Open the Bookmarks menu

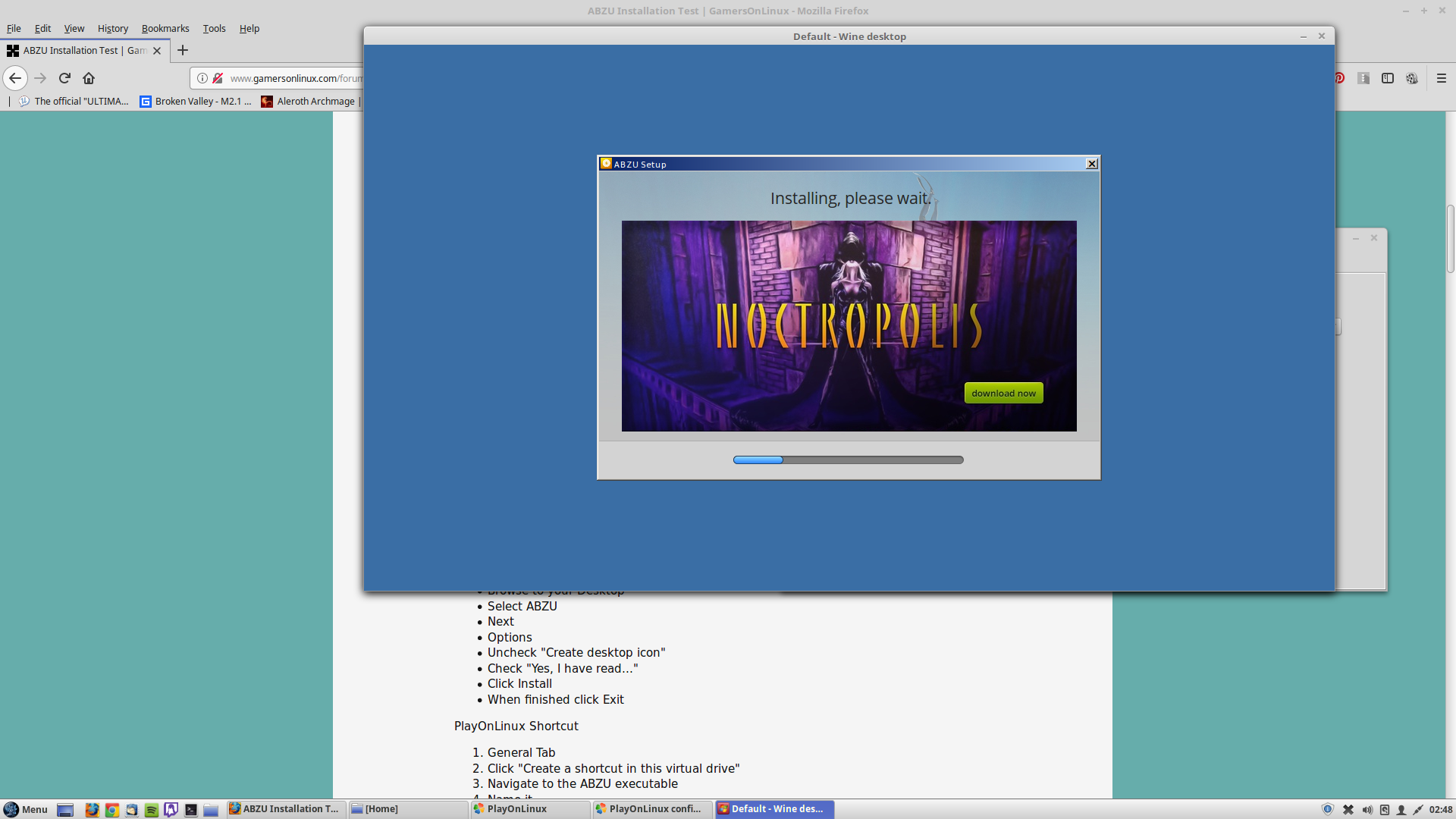165,28
